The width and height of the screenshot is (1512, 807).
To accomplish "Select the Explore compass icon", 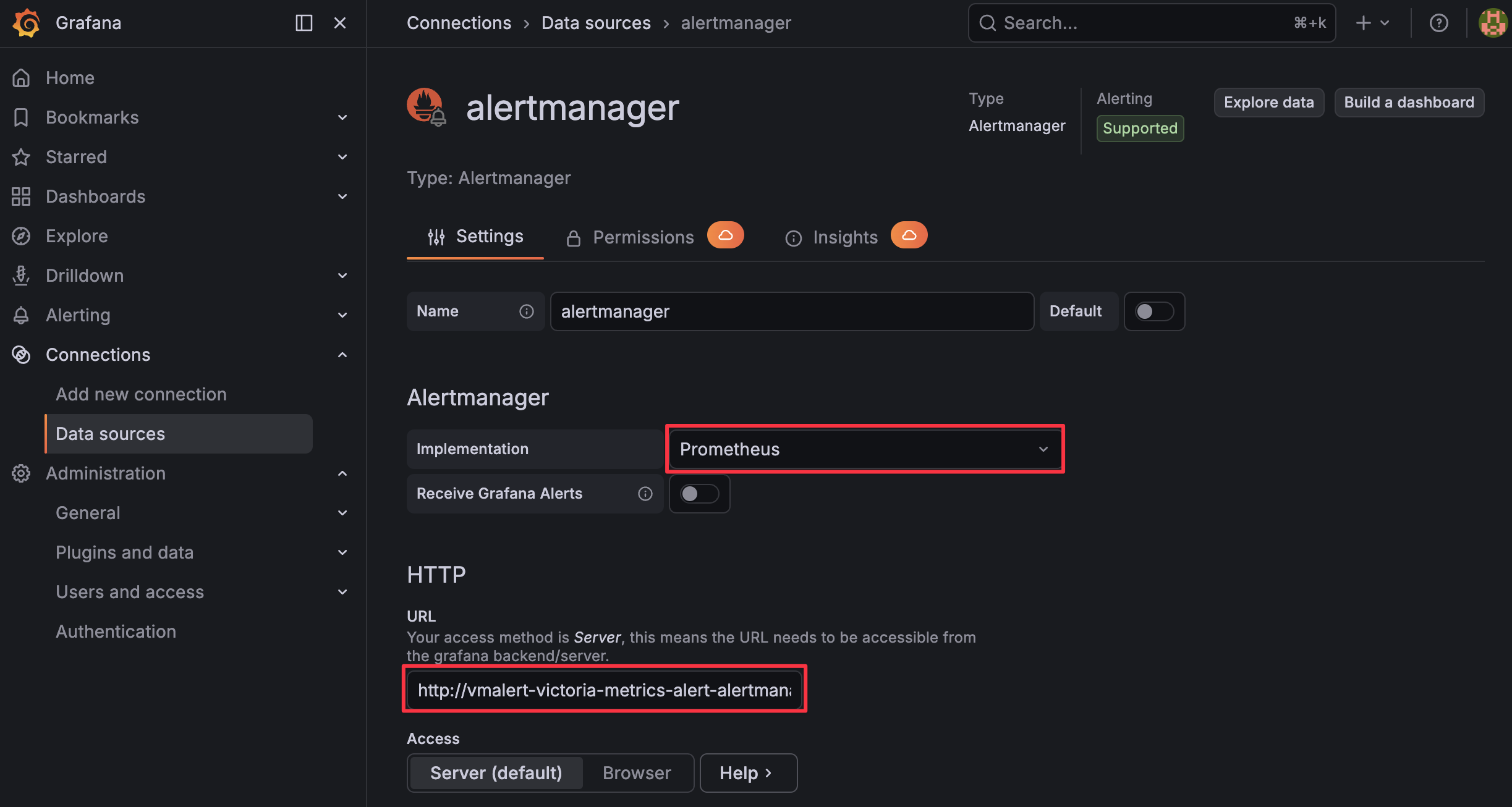I will (x=20, y=235).
